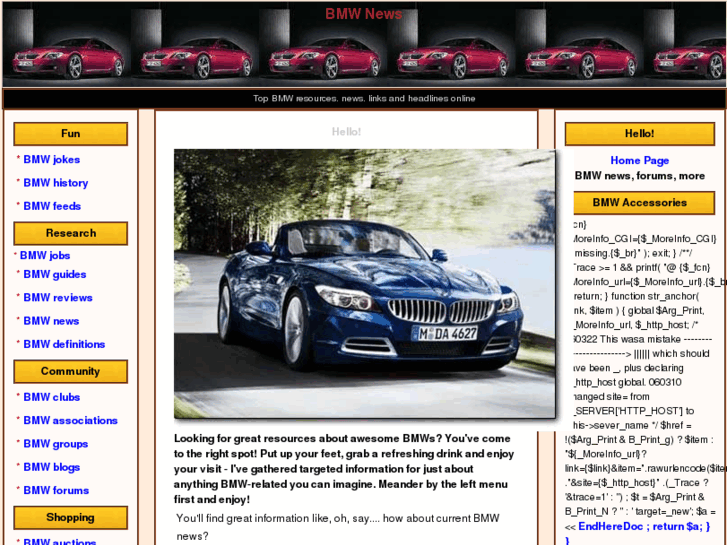The width and height of the screenshot is (727, 545).
Task: Open the BMW jokes link
Action: pos(51,160)
